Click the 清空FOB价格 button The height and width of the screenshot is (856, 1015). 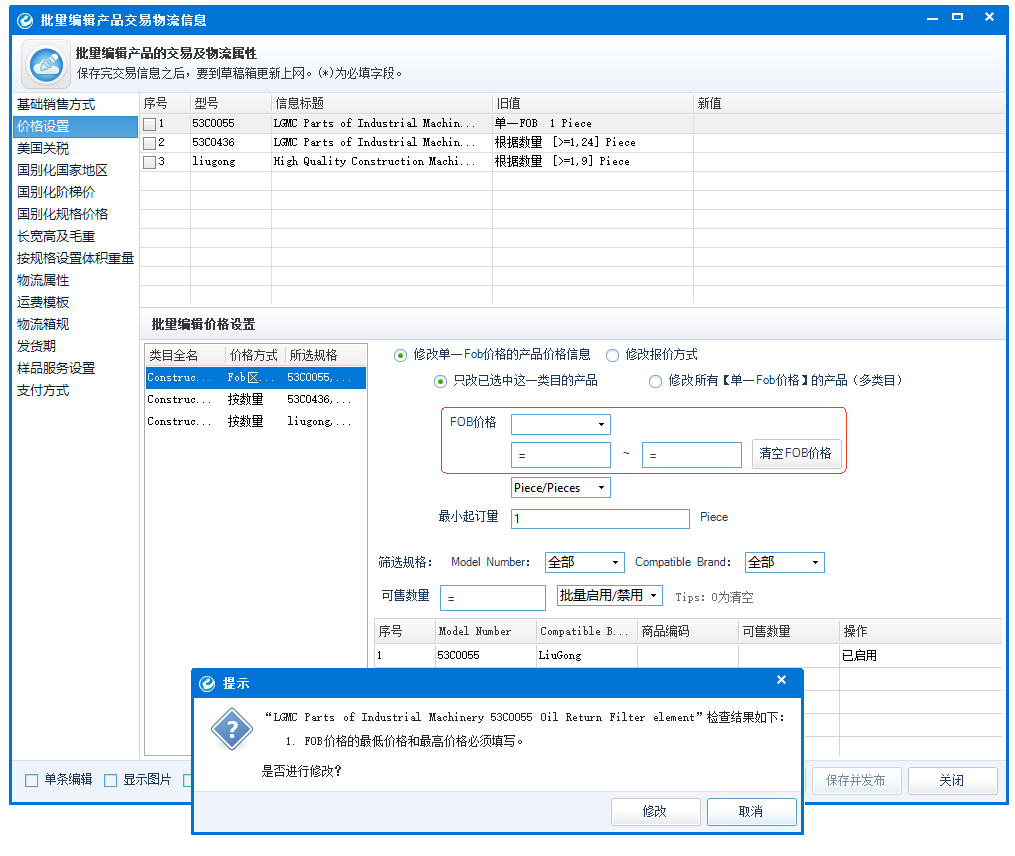(x=796, y=453)
